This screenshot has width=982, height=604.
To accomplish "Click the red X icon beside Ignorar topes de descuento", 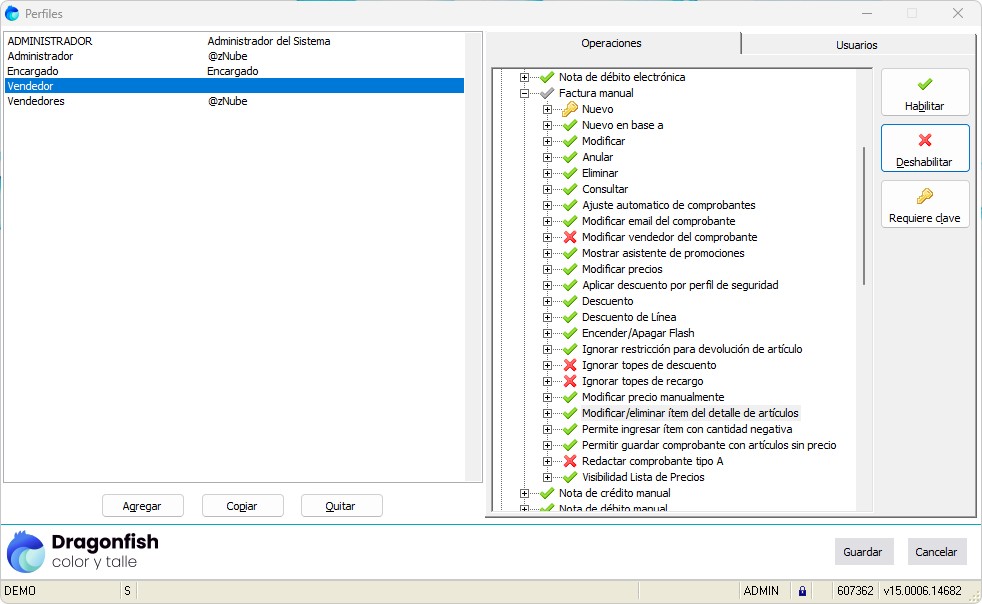I will pos(570,365).
